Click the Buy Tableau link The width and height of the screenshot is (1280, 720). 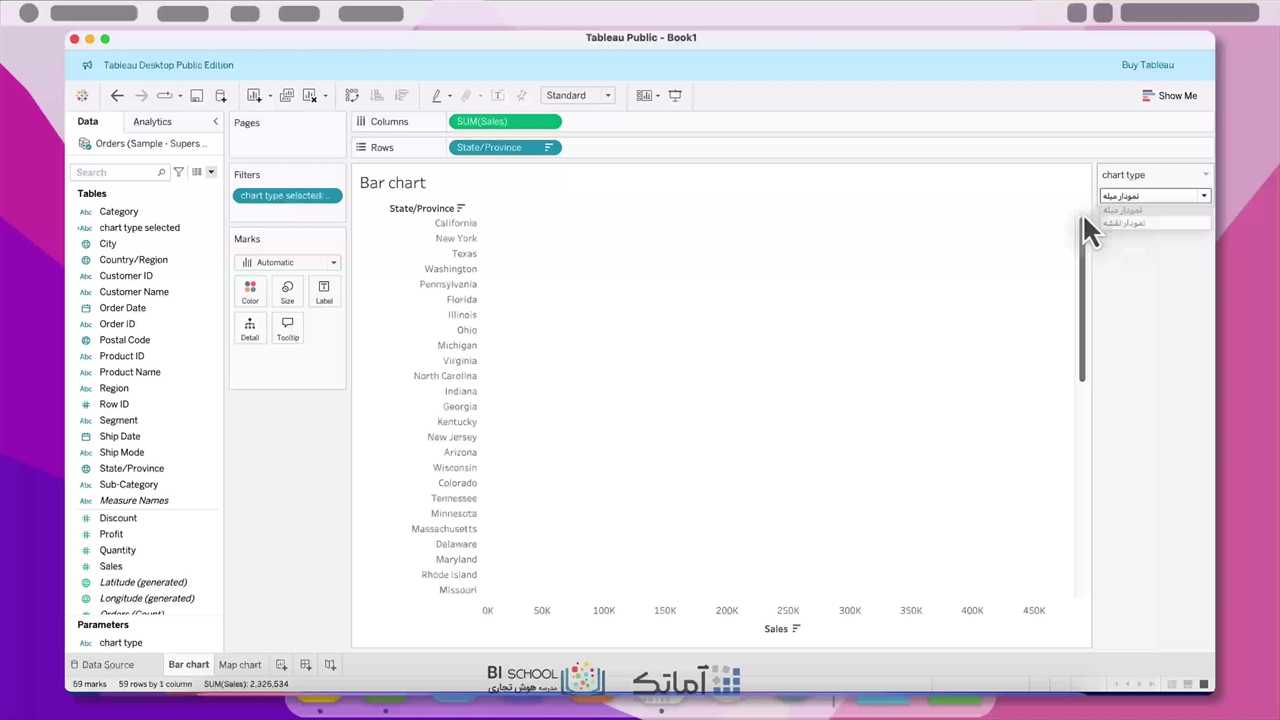pos(1147,65)
